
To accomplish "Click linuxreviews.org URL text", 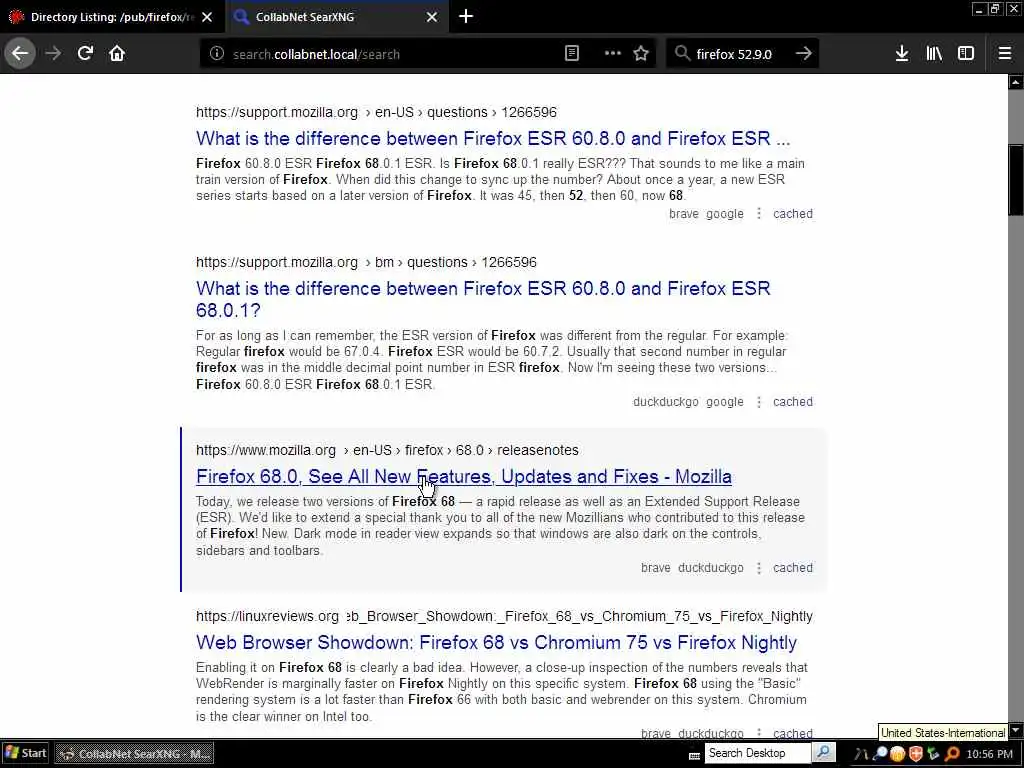I will 504,616.
